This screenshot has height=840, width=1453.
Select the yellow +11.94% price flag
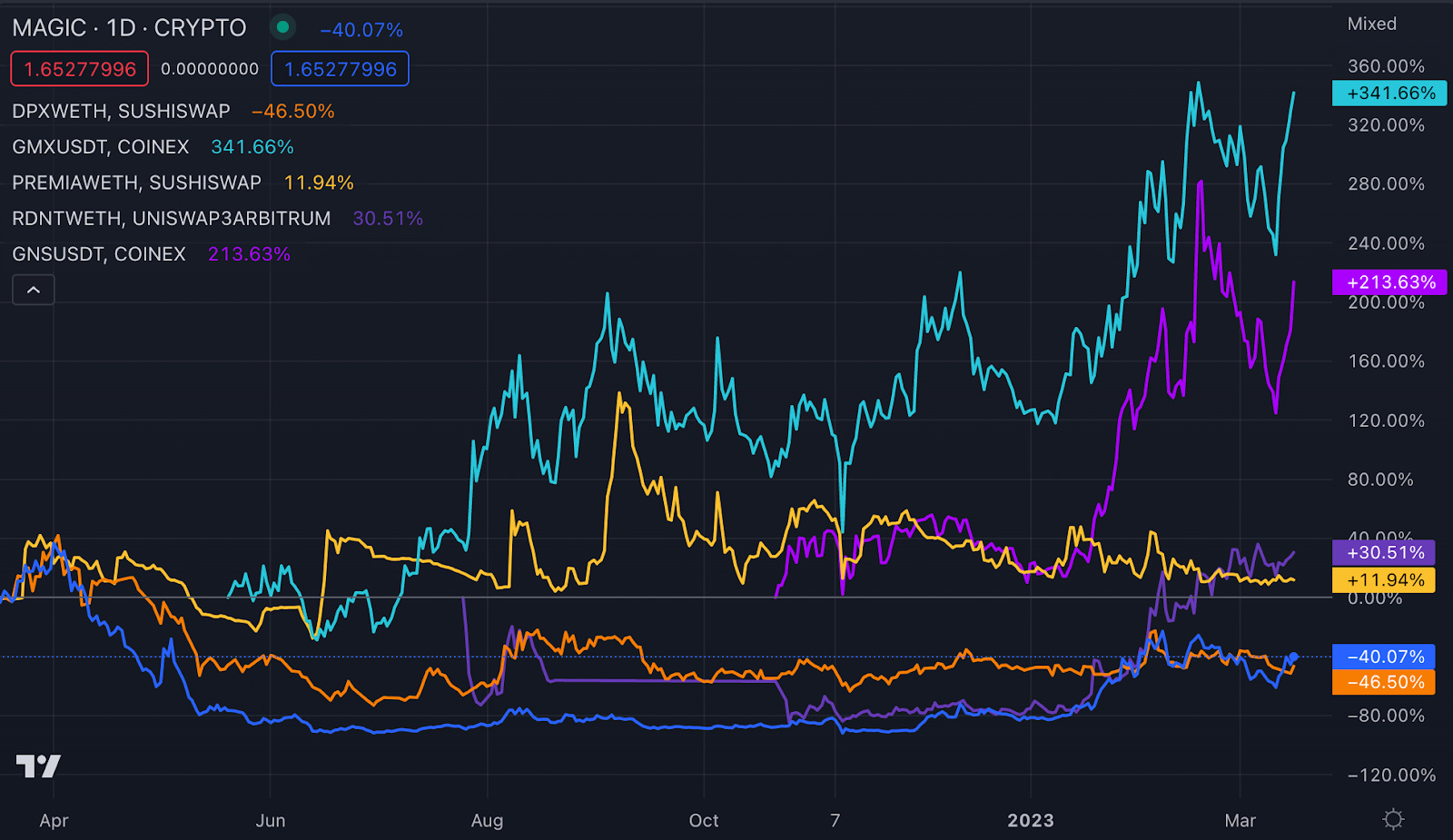(x=1384, y=579)
